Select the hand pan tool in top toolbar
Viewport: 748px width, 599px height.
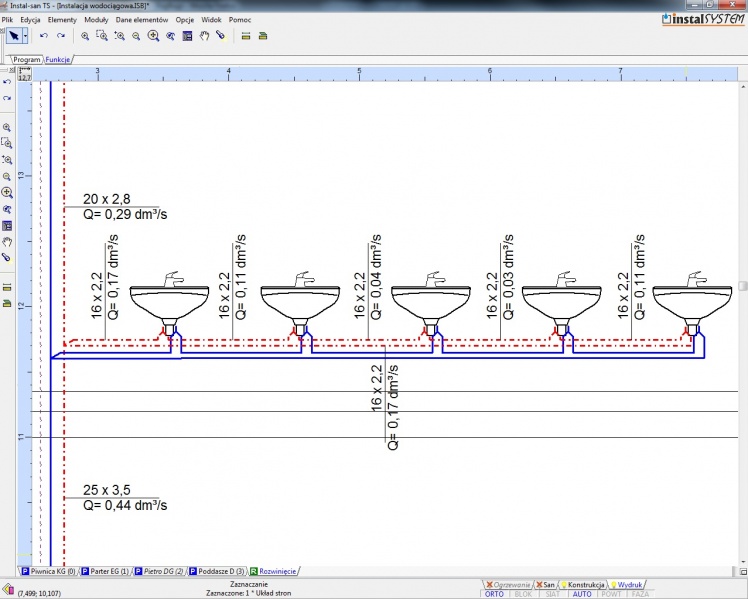click(x=204, y=36)
